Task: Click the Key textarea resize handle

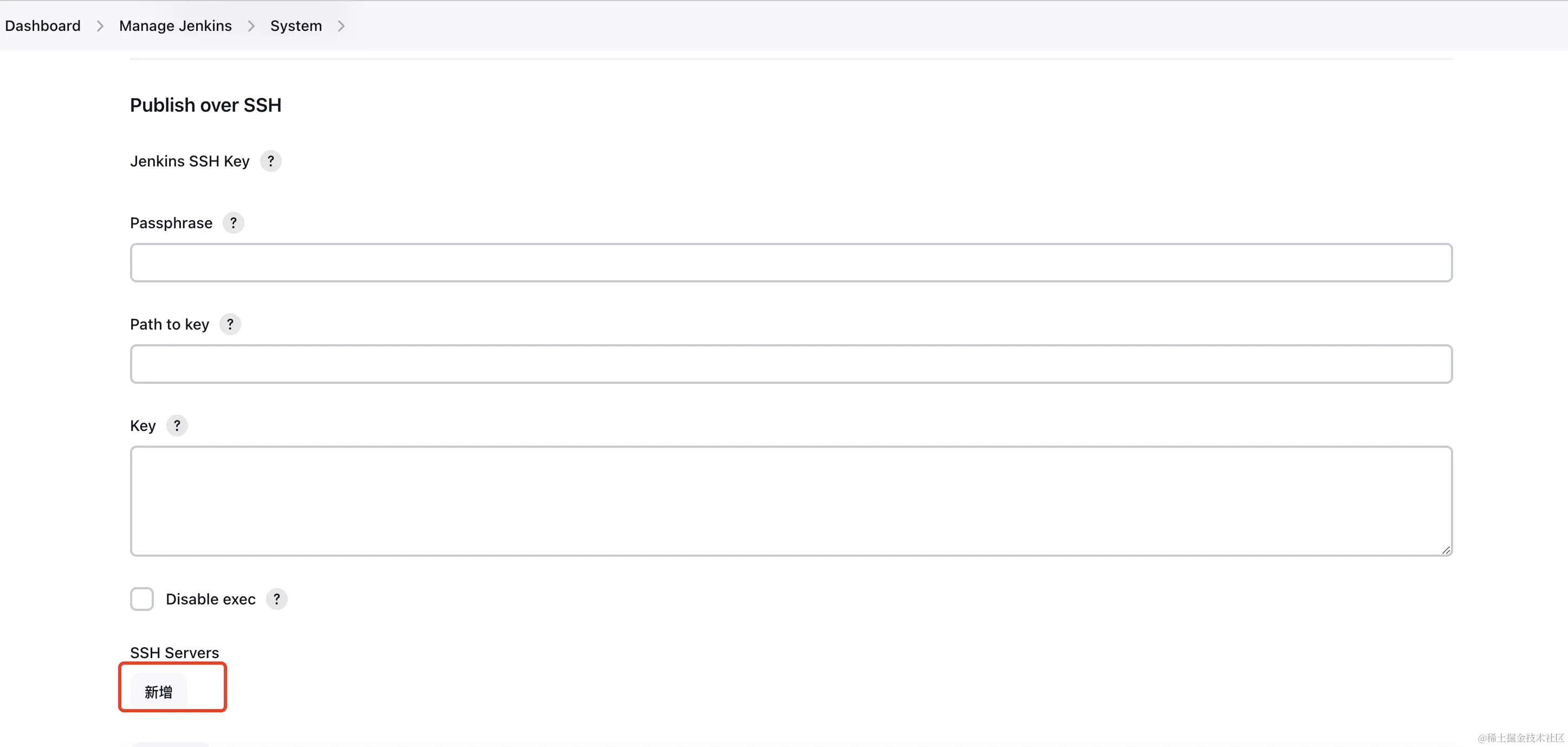Action: tap(1447, 550)
